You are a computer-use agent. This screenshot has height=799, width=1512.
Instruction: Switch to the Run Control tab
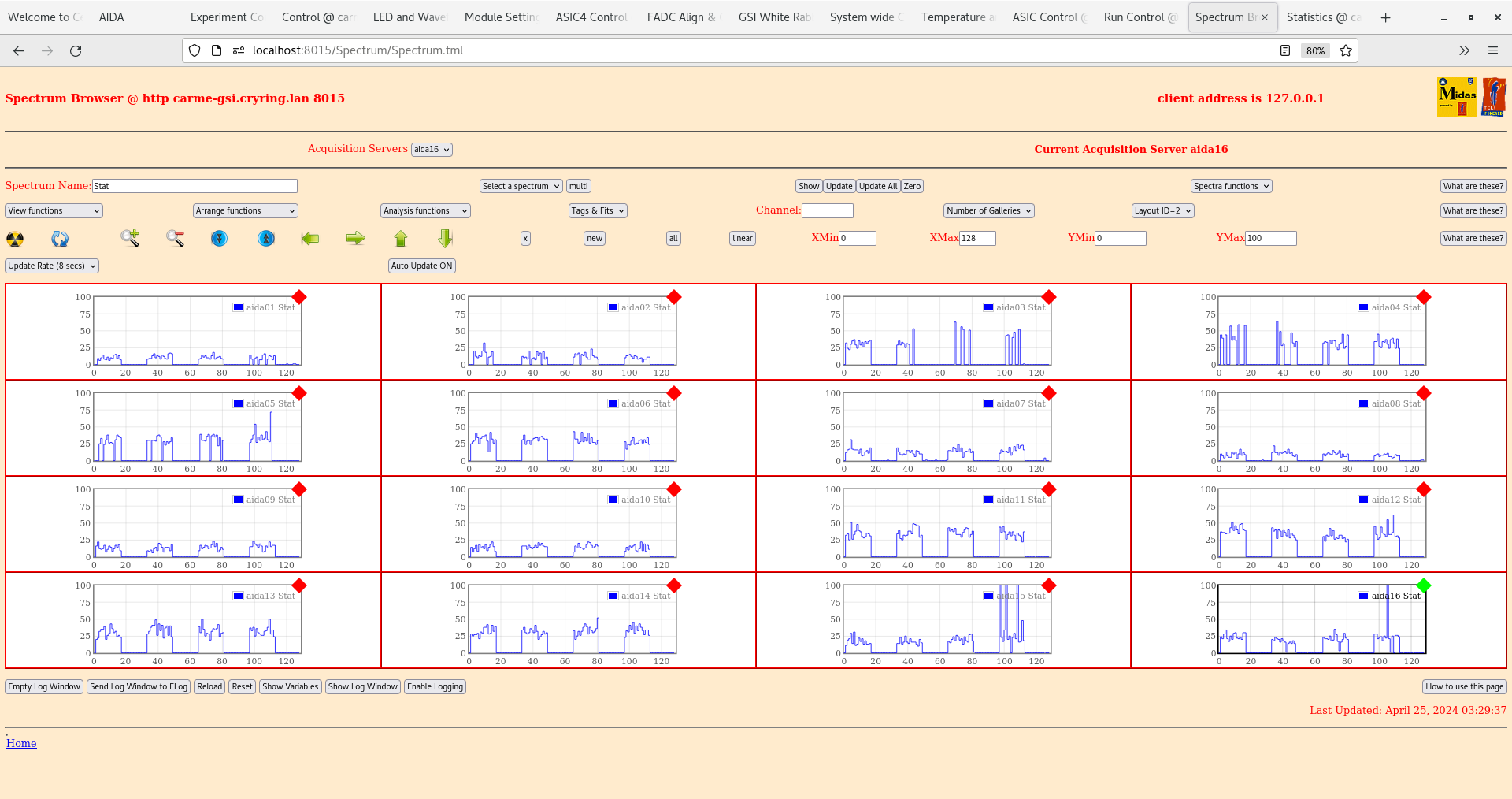1140,17
